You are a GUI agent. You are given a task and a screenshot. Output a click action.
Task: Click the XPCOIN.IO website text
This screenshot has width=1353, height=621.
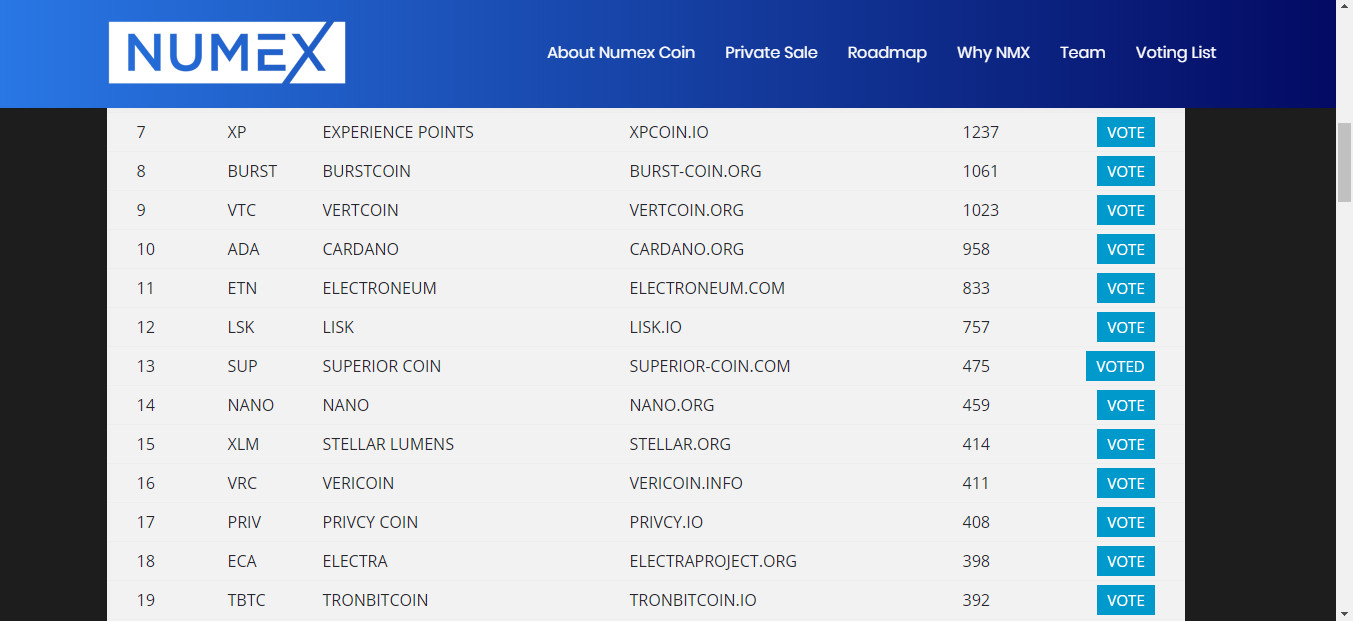click(x=669, y=132)
